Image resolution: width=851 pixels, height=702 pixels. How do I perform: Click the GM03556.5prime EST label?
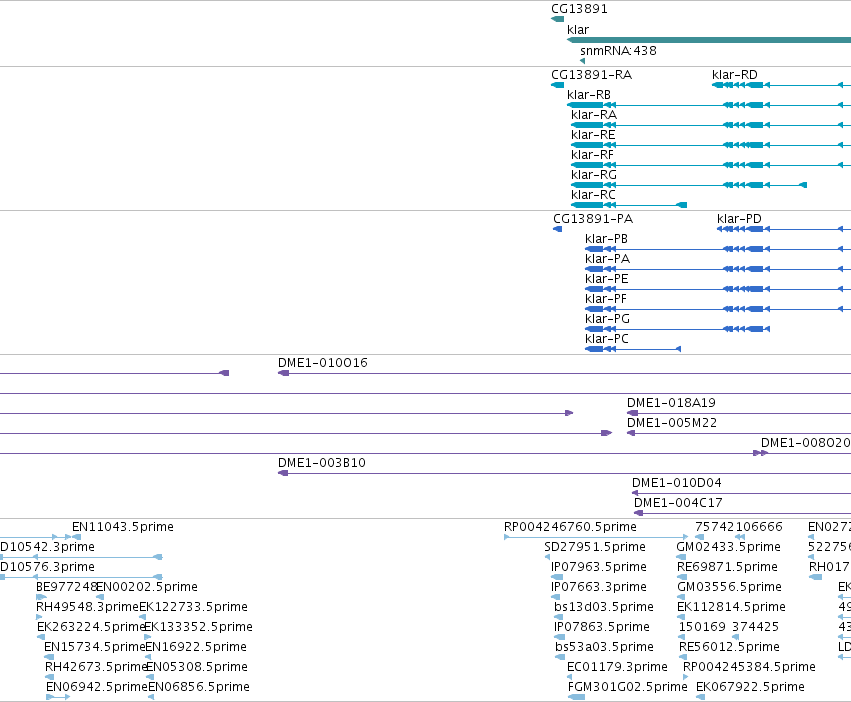(729, 587)
